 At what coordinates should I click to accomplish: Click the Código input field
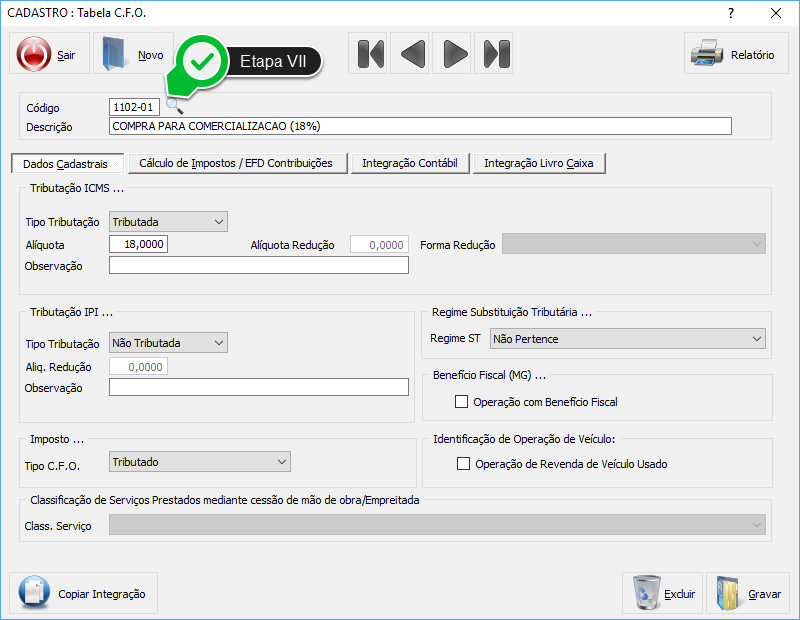coord(134,107)
